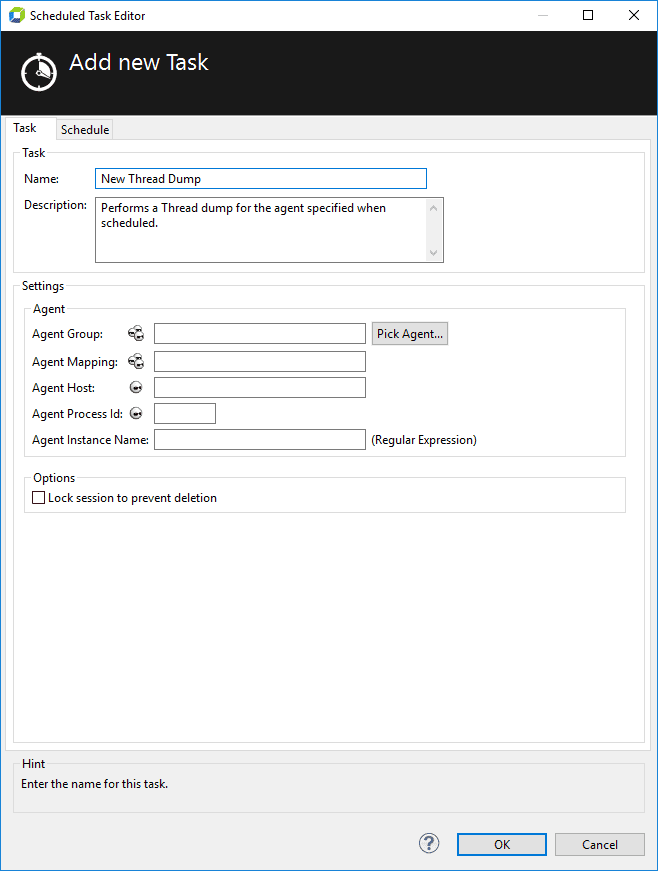Image resolution: width=658 pixels, height=871 pixels.
Task: Focus the Agent Group input field
Action: [260, 334]
